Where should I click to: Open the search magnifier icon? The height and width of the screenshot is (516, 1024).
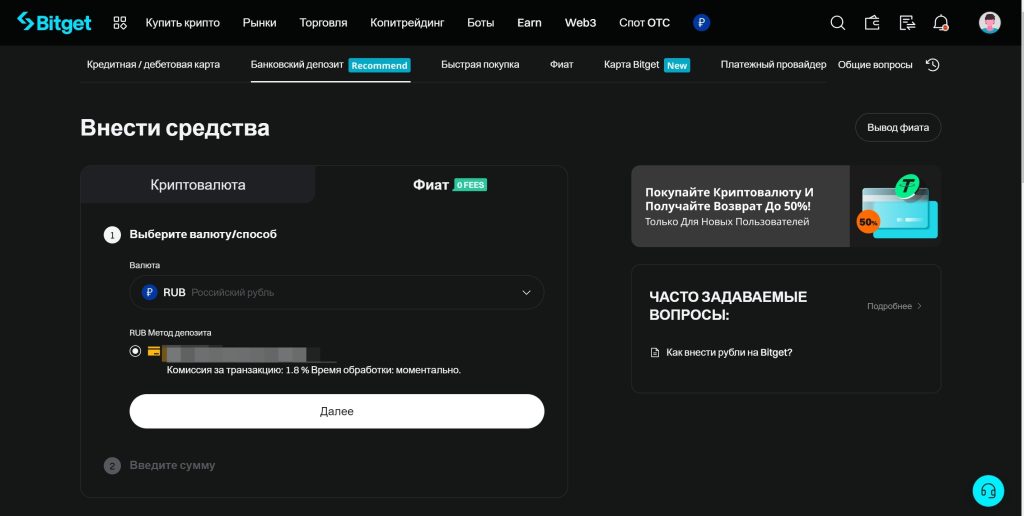[x=838, y=22]
